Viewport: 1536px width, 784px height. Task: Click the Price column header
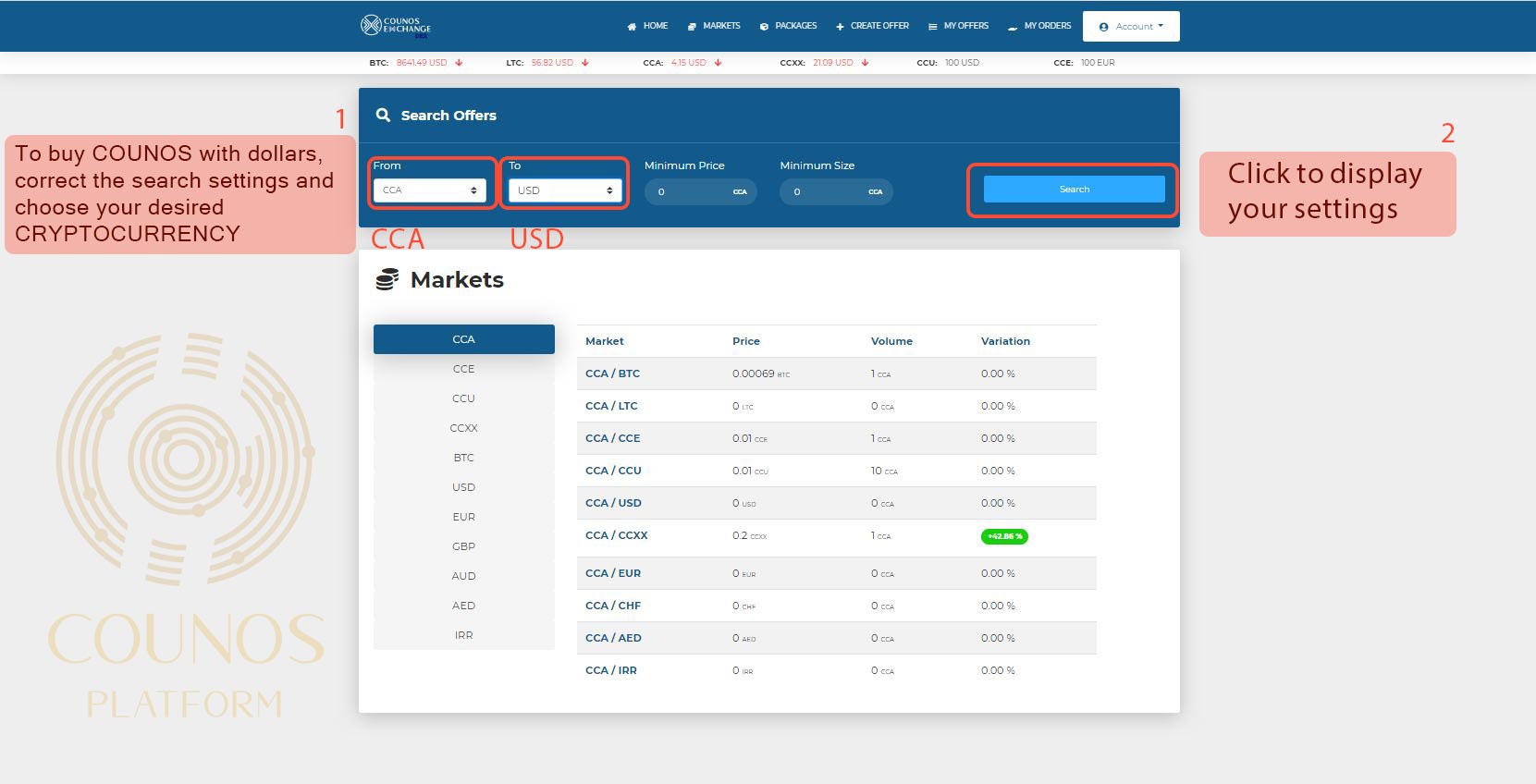tap(746, 341)
